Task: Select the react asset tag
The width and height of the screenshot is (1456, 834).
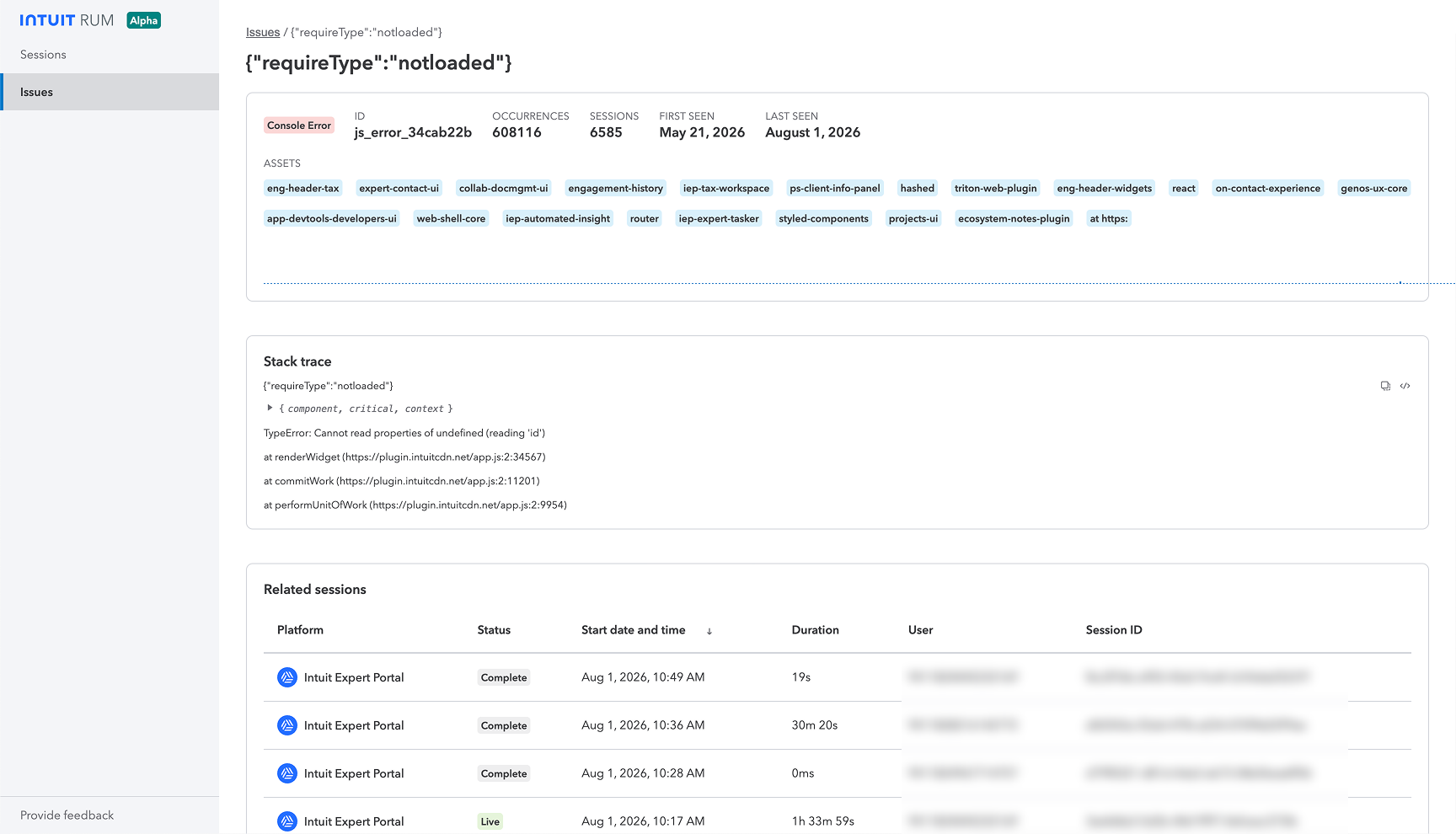Action: (1184, 189)
